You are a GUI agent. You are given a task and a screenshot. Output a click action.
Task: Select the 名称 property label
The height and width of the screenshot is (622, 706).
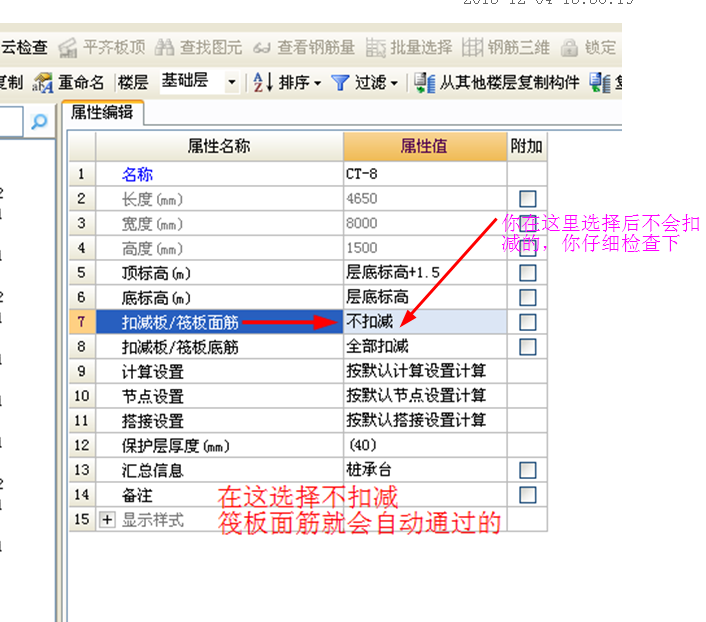coord(137,174)
